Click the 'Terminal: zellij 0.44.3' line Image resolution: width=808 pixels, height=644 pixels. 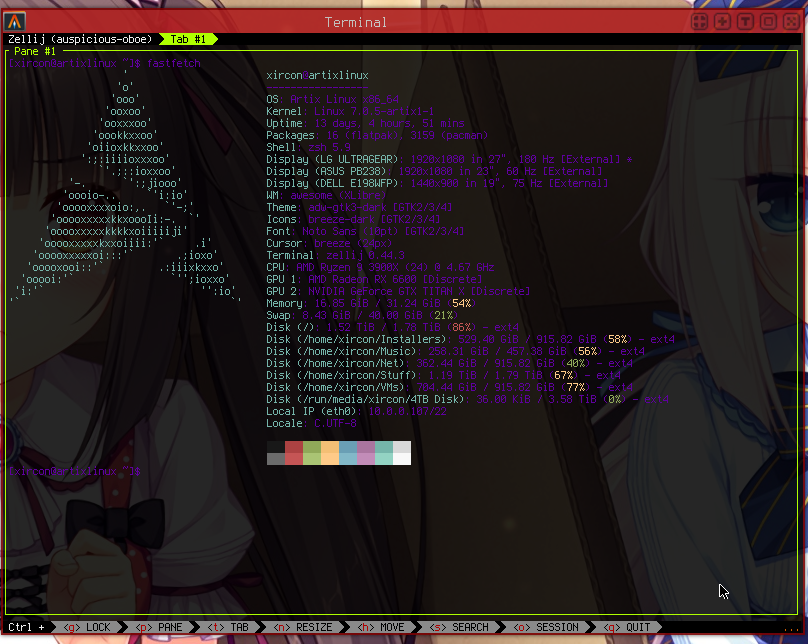(335, 255)
